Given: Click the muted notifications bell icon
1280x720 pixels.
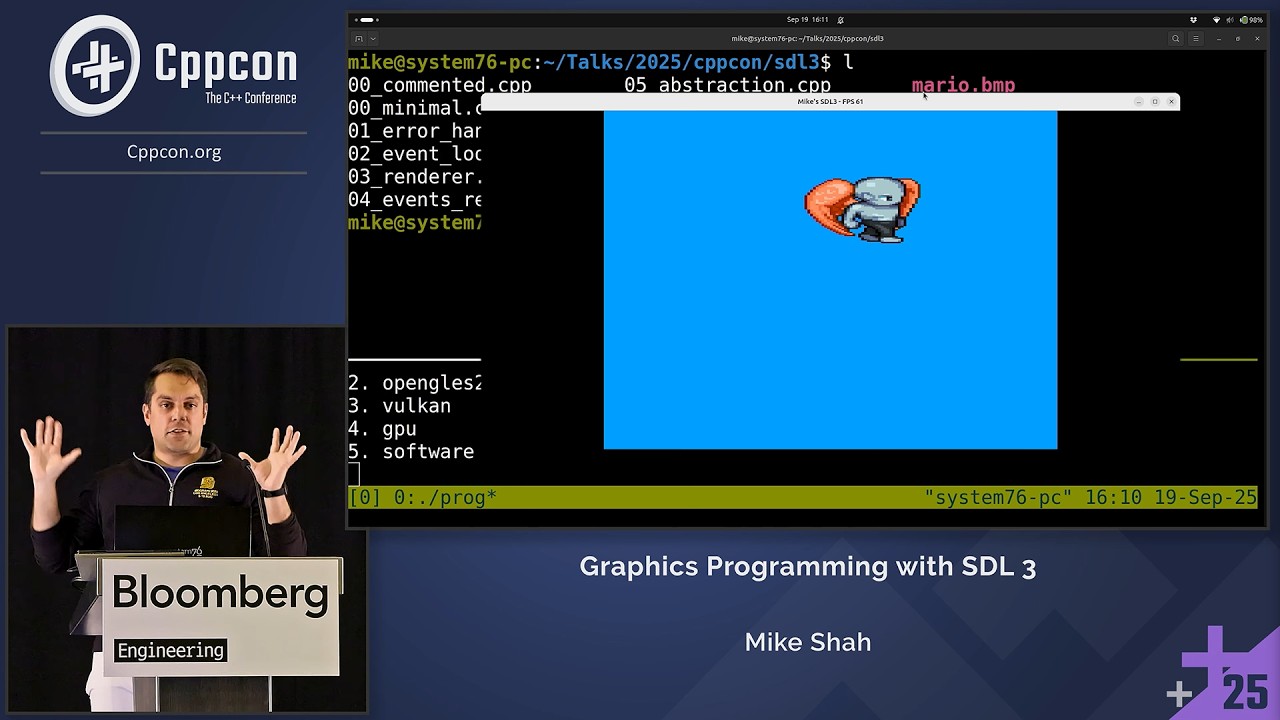Looking at the screenshot, I should (x=840, y=20).
